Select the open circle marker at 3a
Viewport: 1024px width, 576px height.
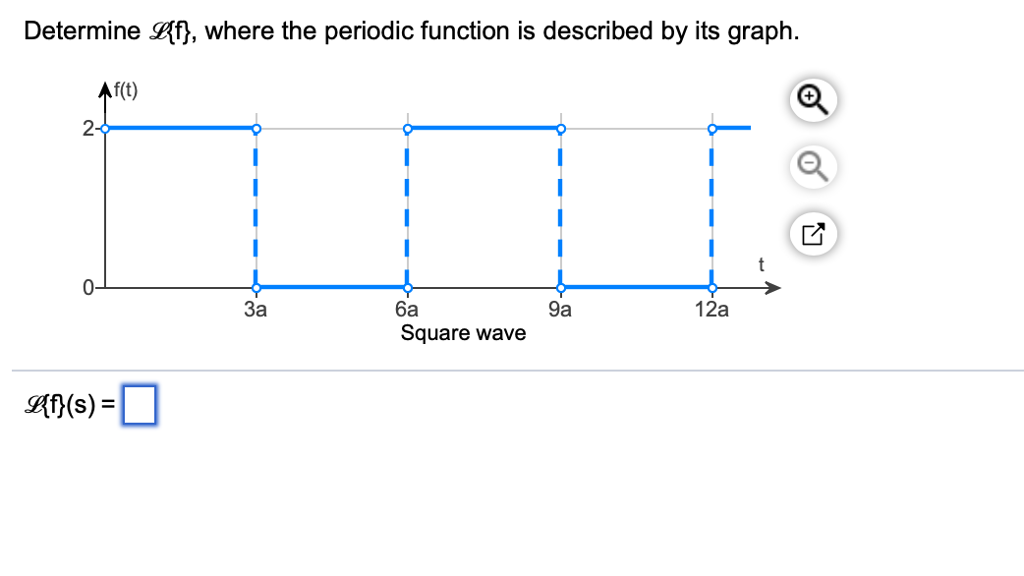pos(257,128)
